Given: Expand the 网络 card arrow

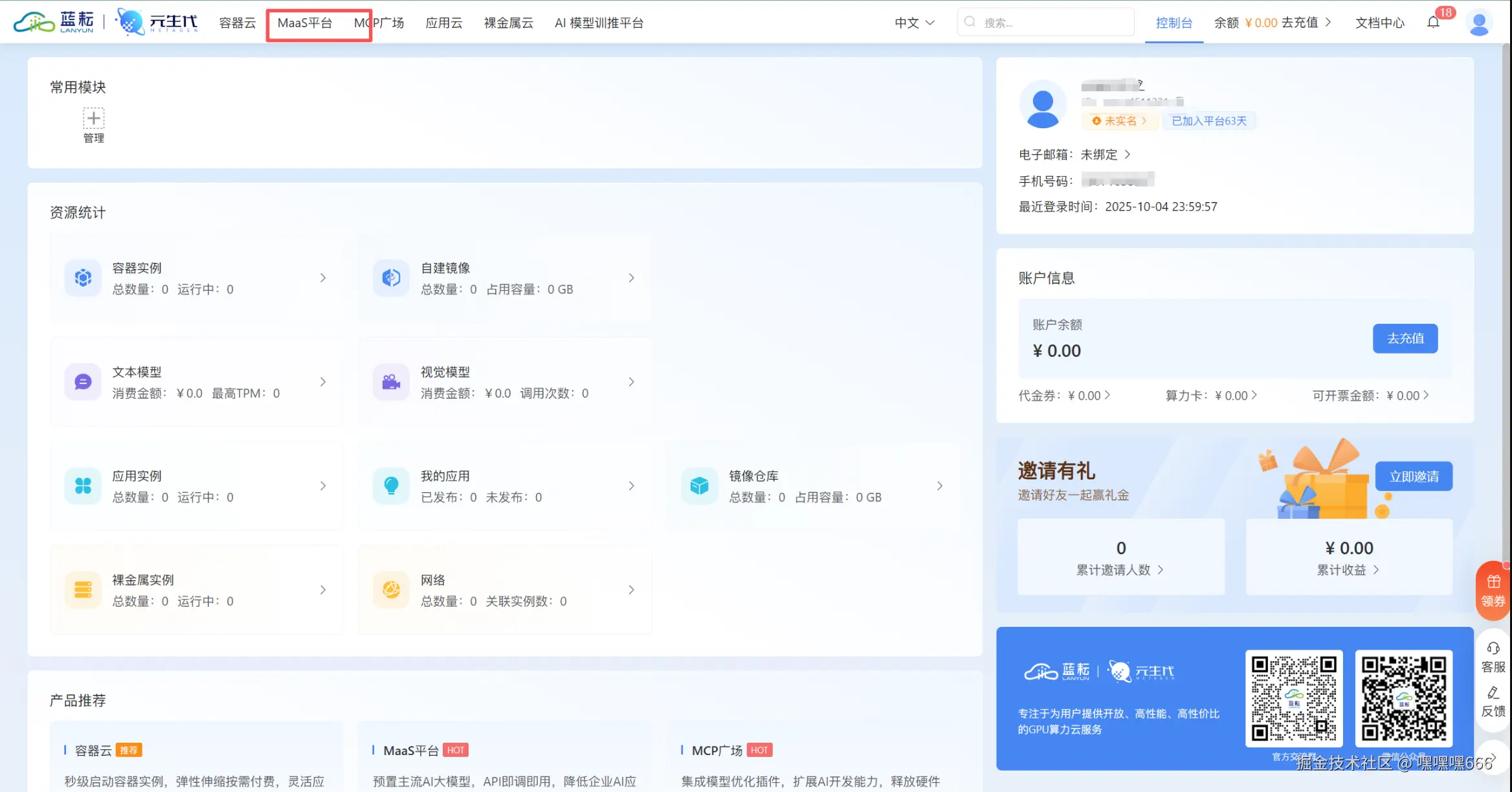Looking at the screenshot, I should [x=631, y=590].
